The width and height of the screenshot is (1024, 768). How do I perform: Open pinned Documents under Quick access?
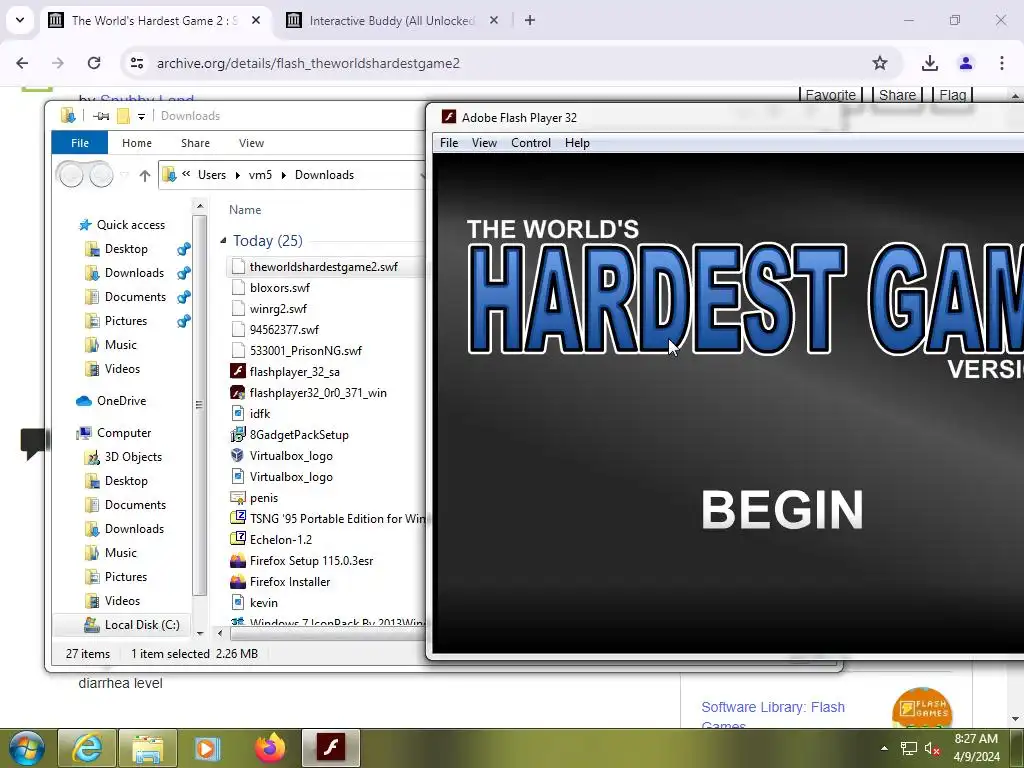pos(135,297)
